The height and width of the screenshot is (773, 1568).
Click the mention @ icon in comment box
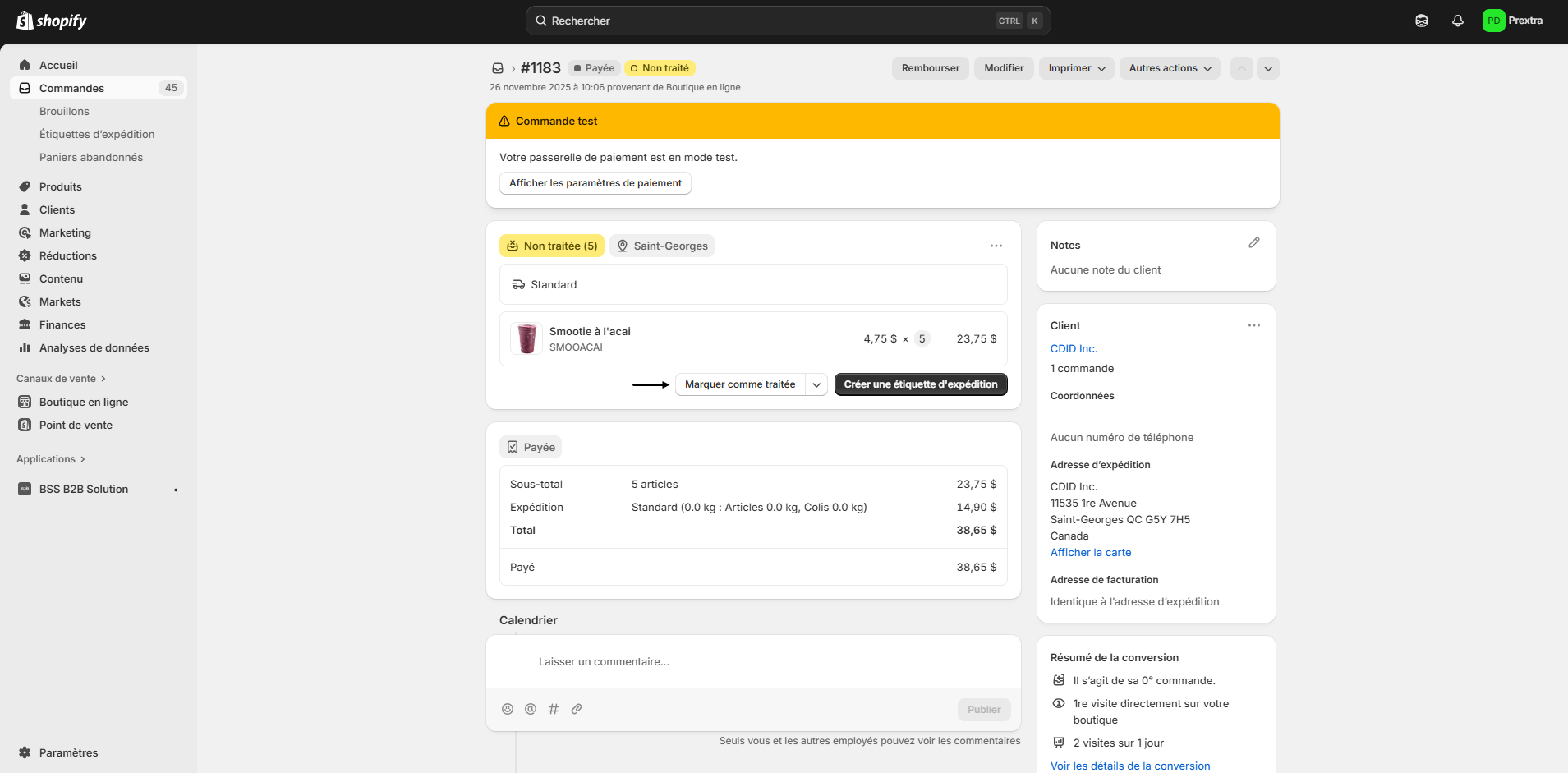click(x=531, y=709)
